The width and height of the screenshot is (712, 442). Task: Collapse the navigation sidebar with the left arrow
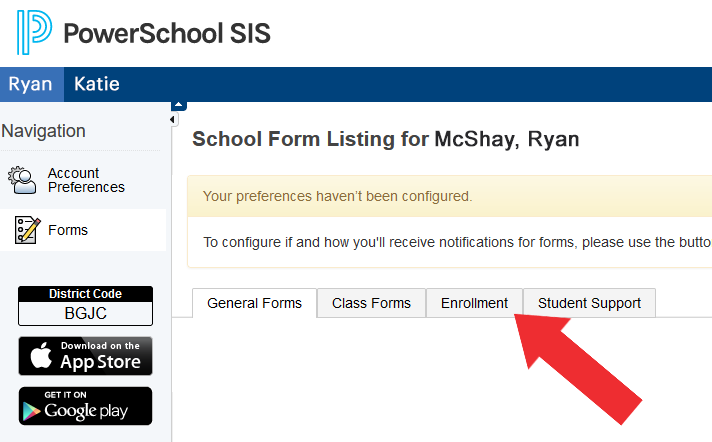(x=172, y=120)
